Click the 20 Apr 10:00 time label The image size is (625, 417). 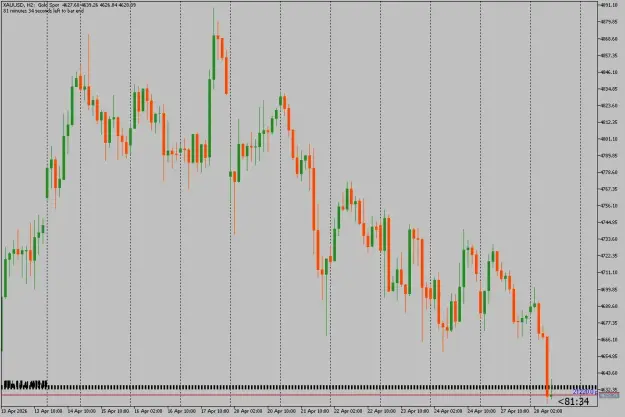point(281,411)
